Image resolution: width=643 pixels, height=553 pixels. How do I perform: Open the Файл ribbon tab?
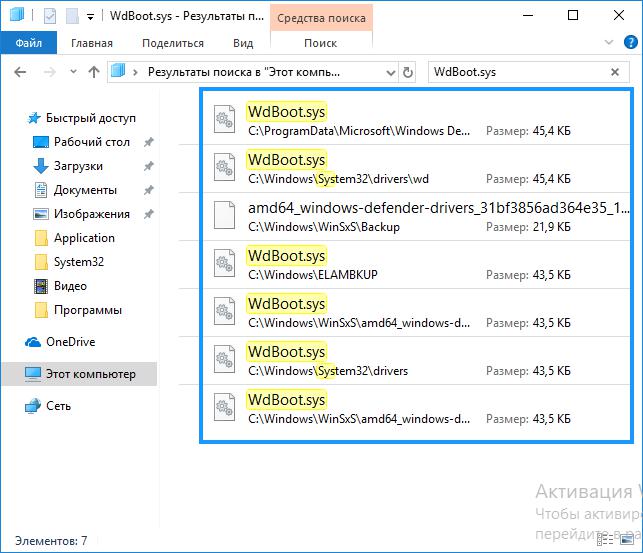29,43
